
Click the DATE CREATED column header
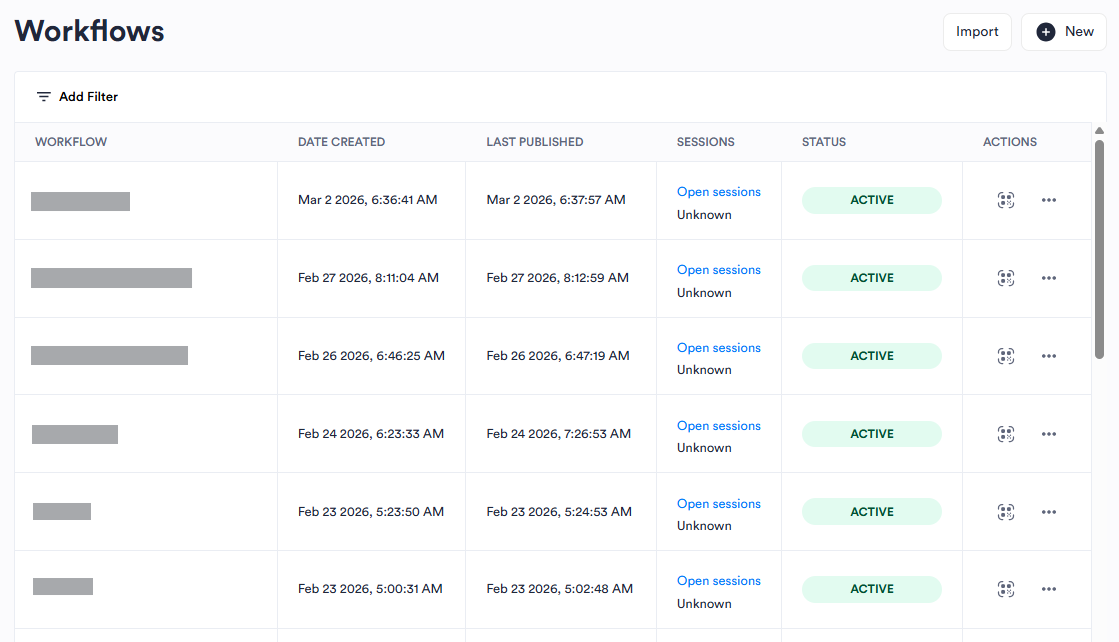[341, 142]
